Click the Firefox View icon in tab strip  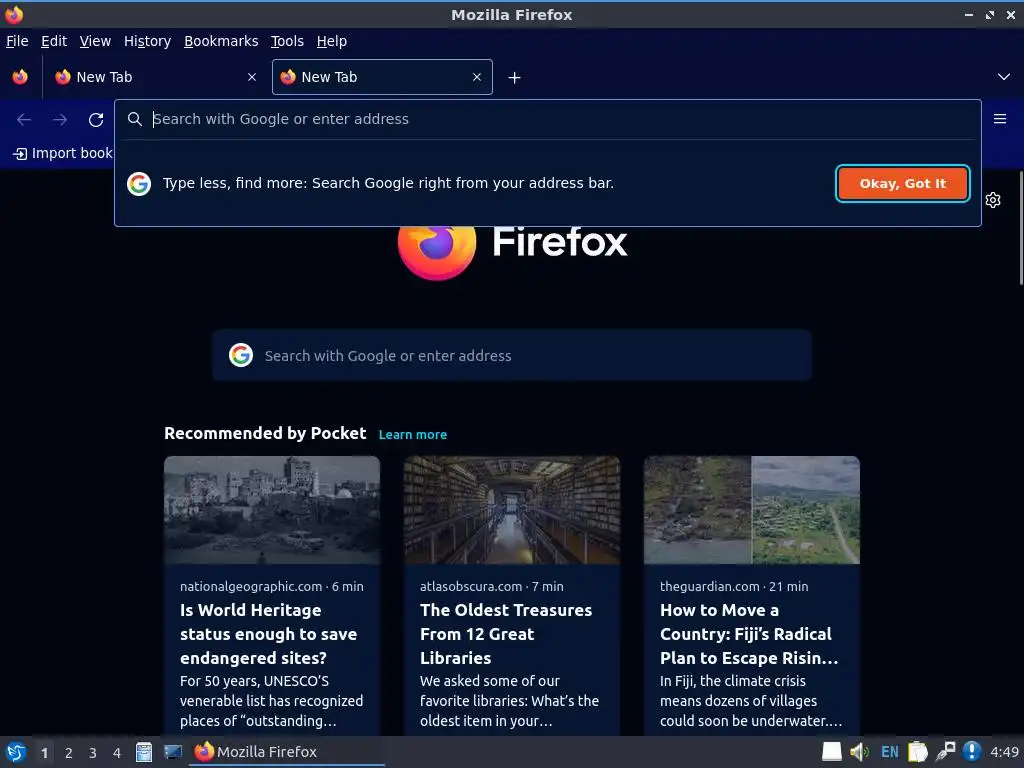[20, 77]
